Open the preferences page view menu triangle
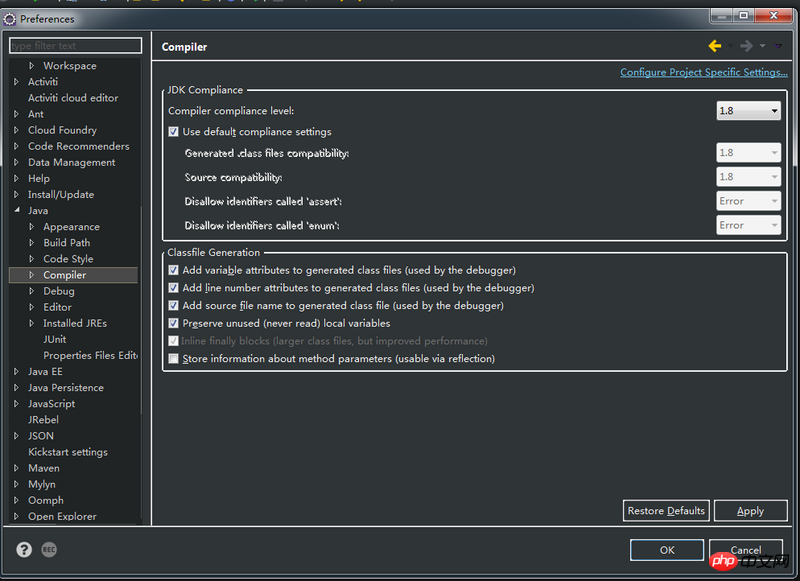This screenshot has width=800, height=581. pyautogui.click(x=778, y=46)
